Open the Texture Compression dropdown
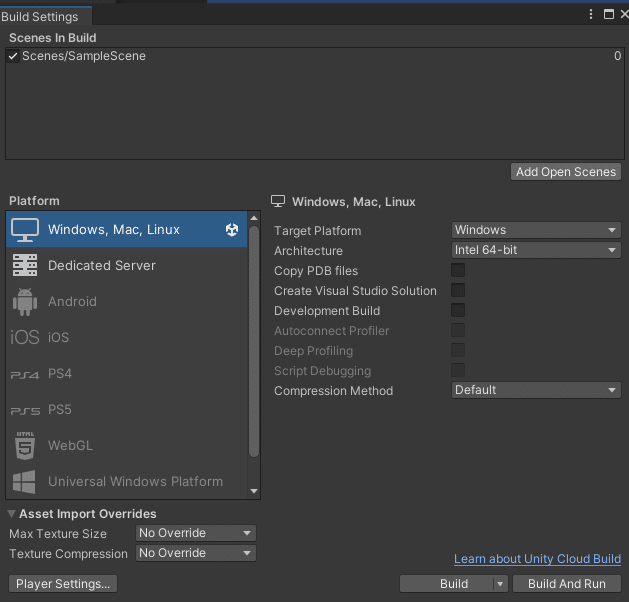Viewport: 629px width, 602px height. (196, 553)
